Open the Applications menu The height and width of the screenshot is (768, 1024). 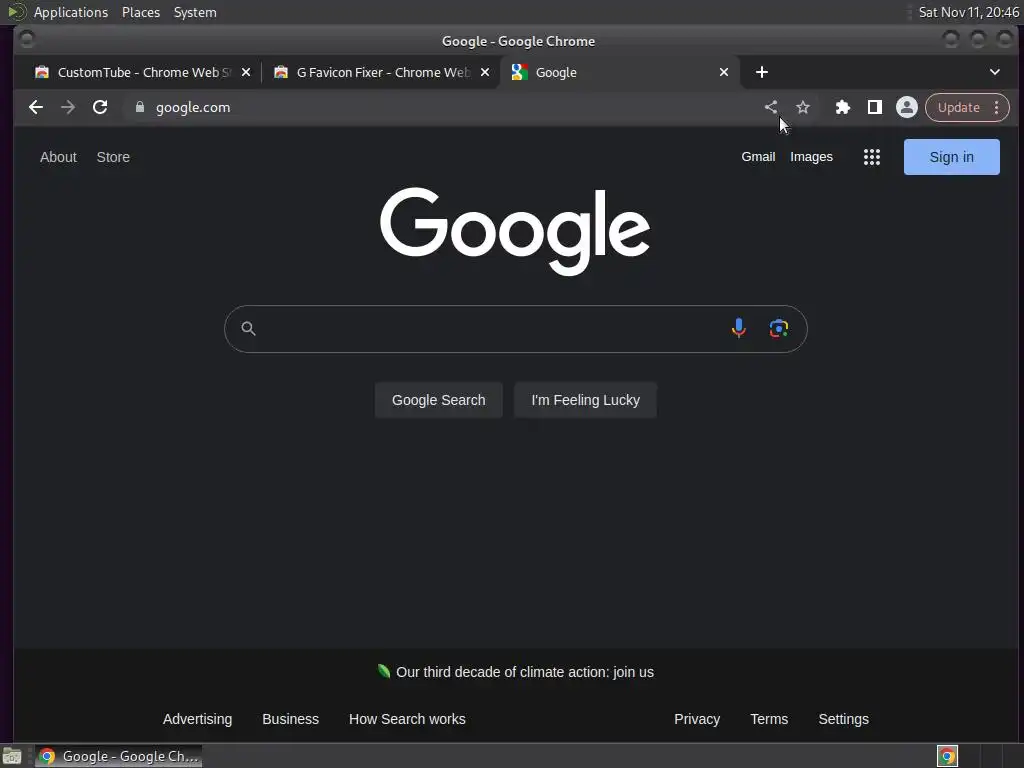pos(71,12)
